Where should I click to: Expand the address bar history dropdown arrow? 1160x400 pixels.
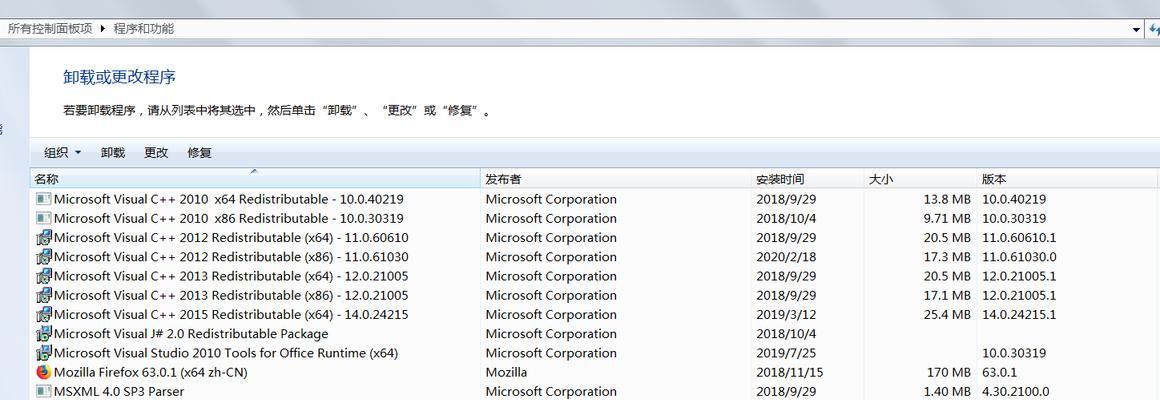[1136, 30]
